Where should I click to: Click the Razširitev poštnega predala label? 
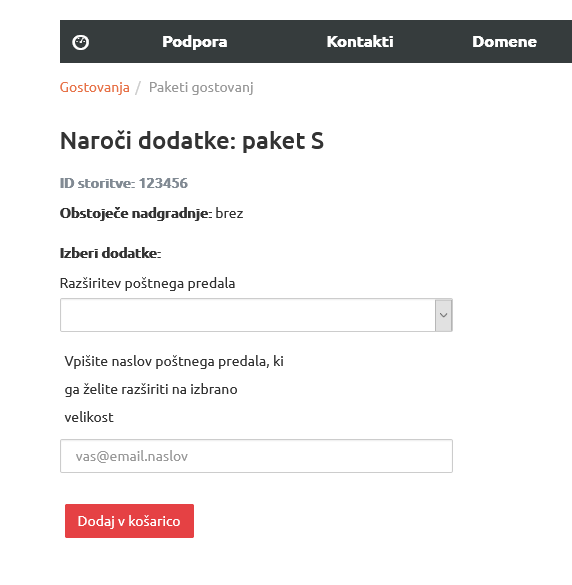point(147,284)
